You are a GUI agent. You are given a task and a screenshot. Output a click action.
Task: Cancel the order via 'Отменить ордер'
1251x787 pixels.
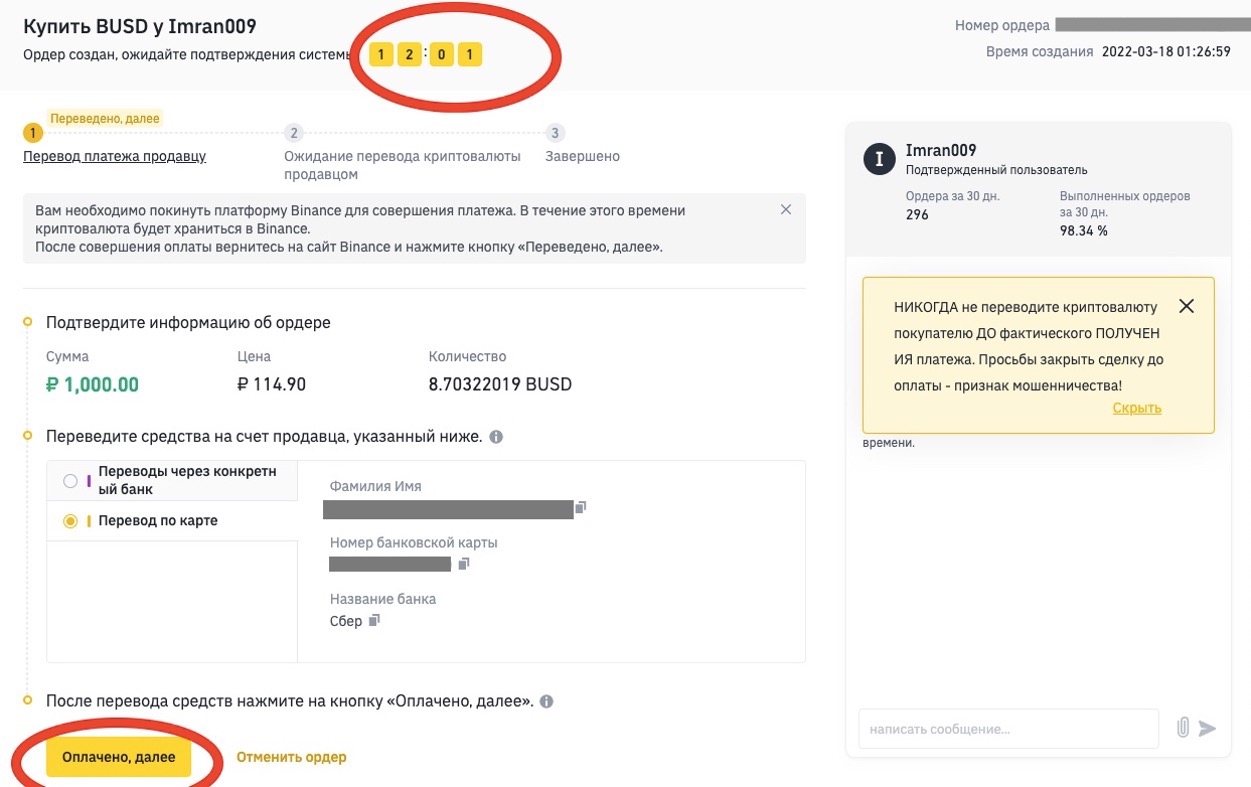tap(292, 757)
